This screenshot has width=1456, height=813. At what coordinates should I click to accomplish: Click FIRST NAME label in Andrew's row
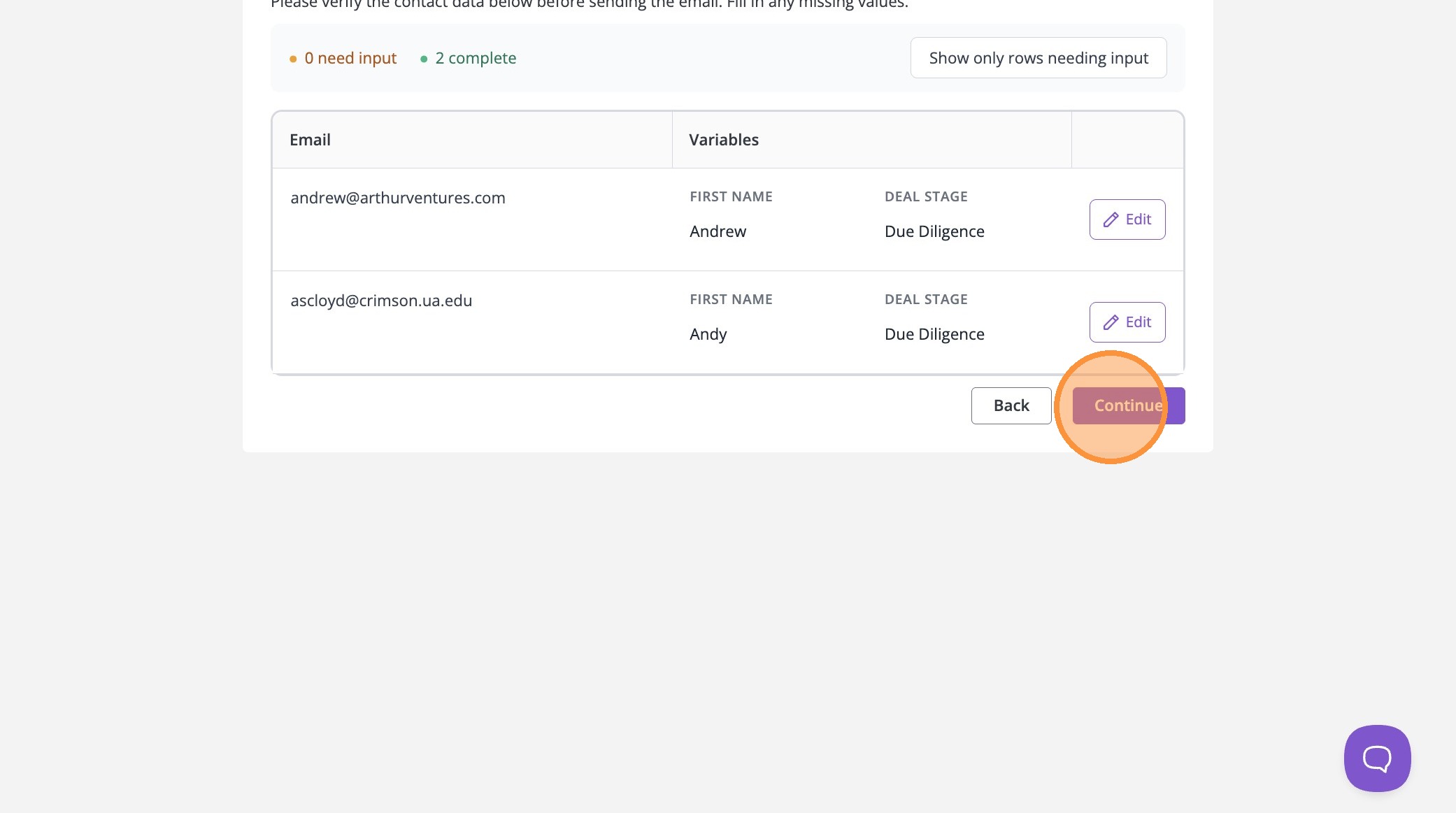(731, 196)
